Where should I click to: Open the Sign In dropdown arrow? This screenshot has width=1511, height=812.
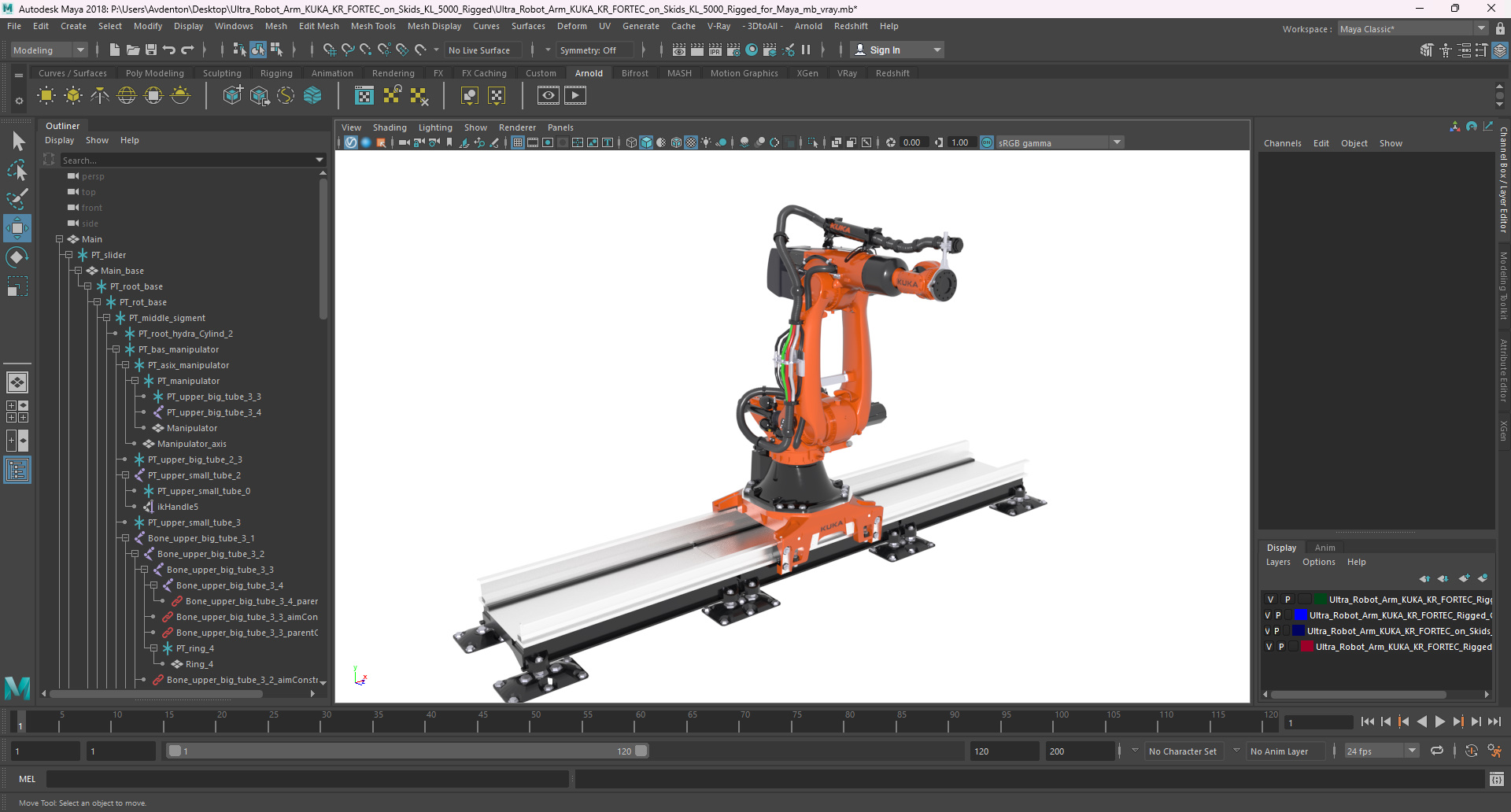[937, 50]
